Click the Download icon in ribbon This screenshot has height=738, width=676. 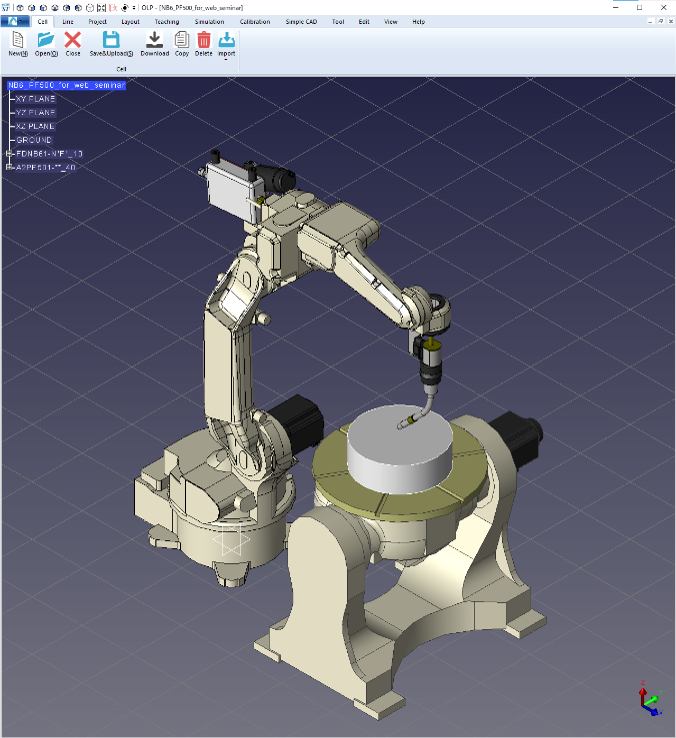154,41
